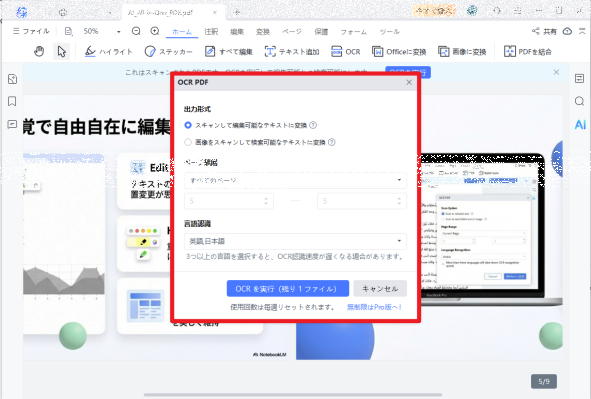This screenshot has height=399, width=591.
Task: Select the Hand pan tool
Action: [39, 52]
